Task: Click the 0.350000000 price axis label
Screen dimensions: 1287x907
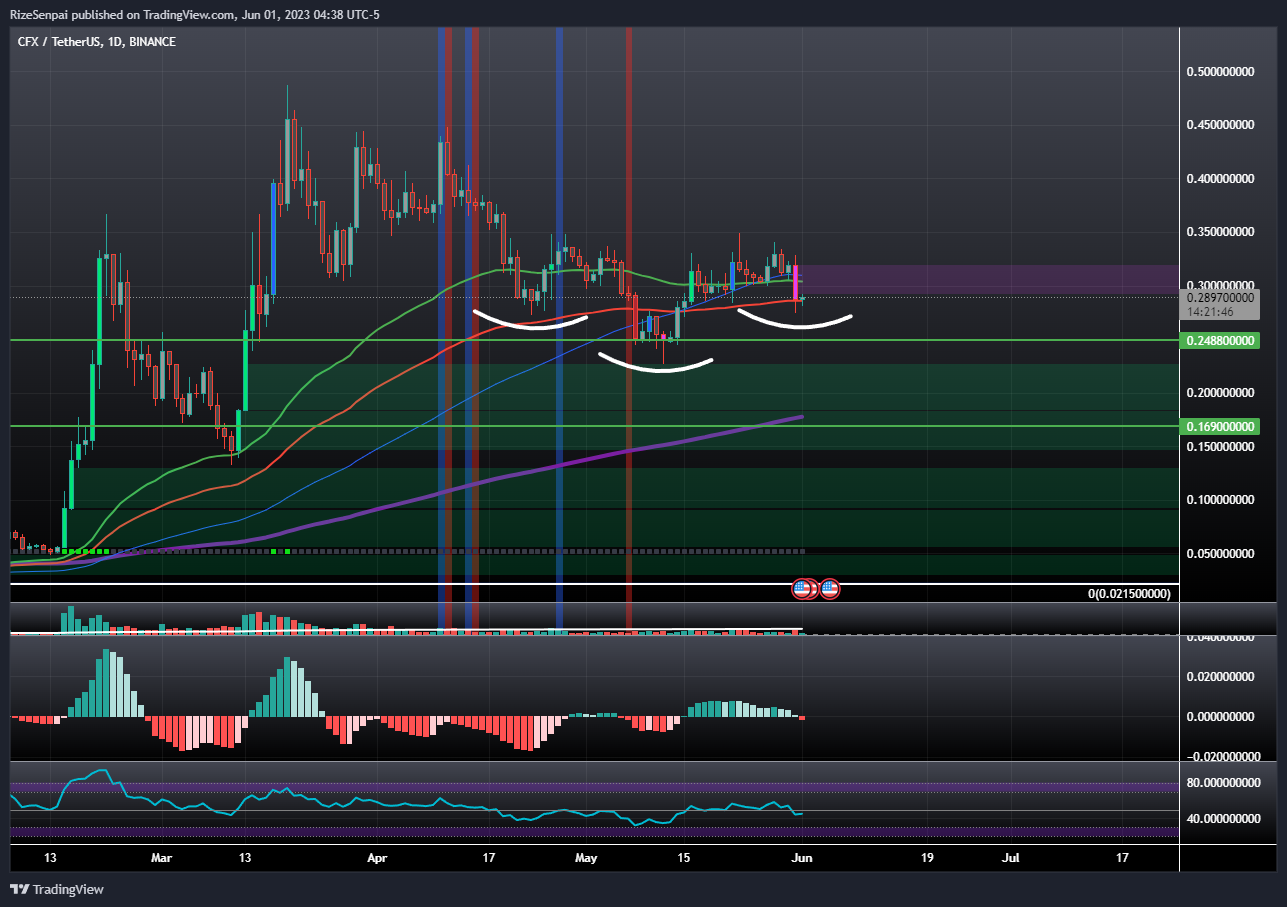Action: pyautogui.click(x=1220, y=232)
